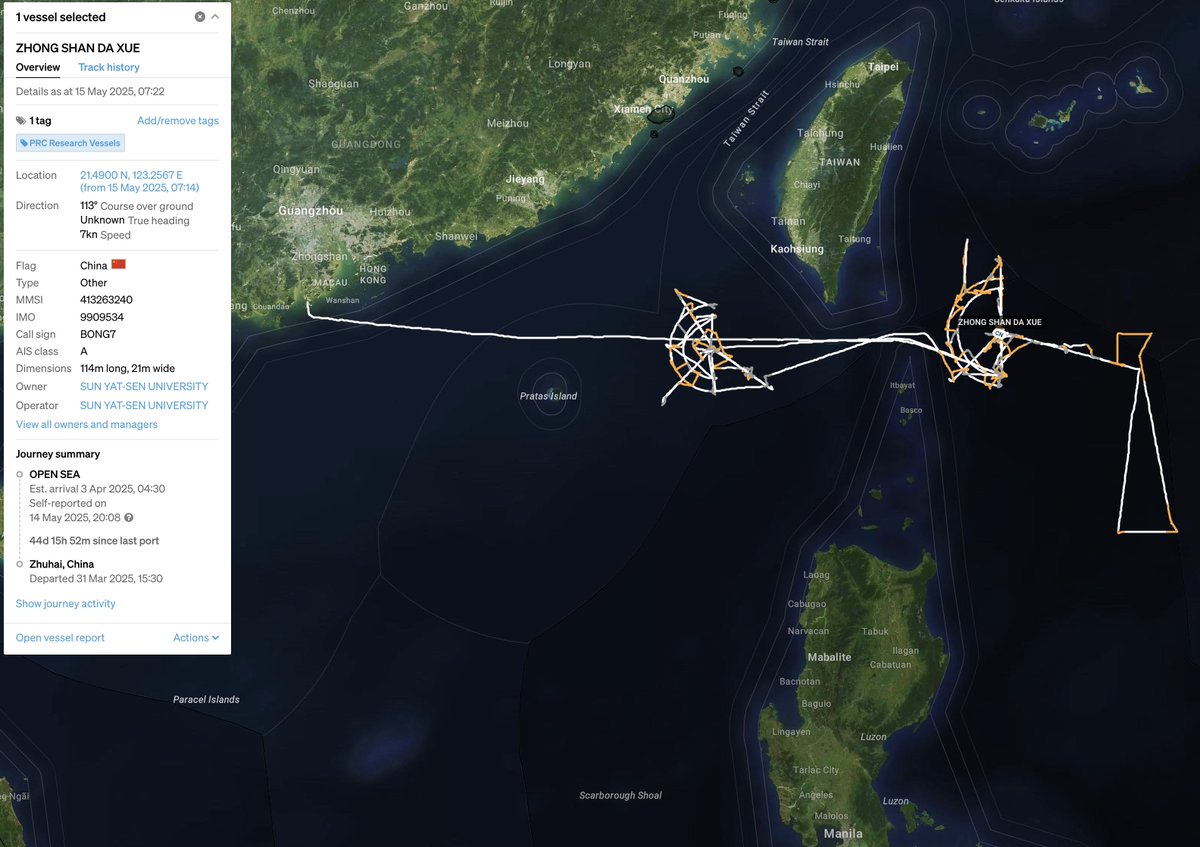Switch to the Track history tab
Viewport: 1200px width, 847px height.
[x=109, y=67]
